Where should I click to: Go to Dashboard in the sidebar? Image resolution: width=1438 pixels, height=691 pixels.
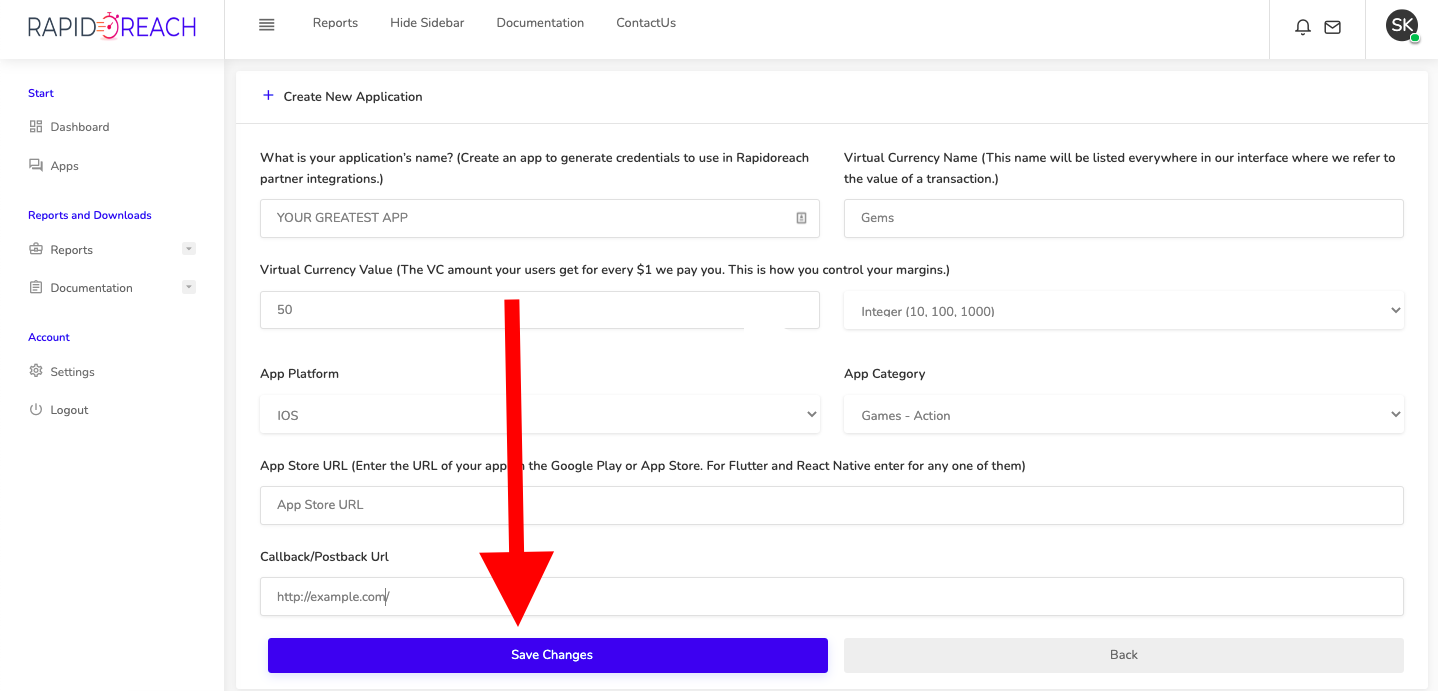click(x=80, y=127)
